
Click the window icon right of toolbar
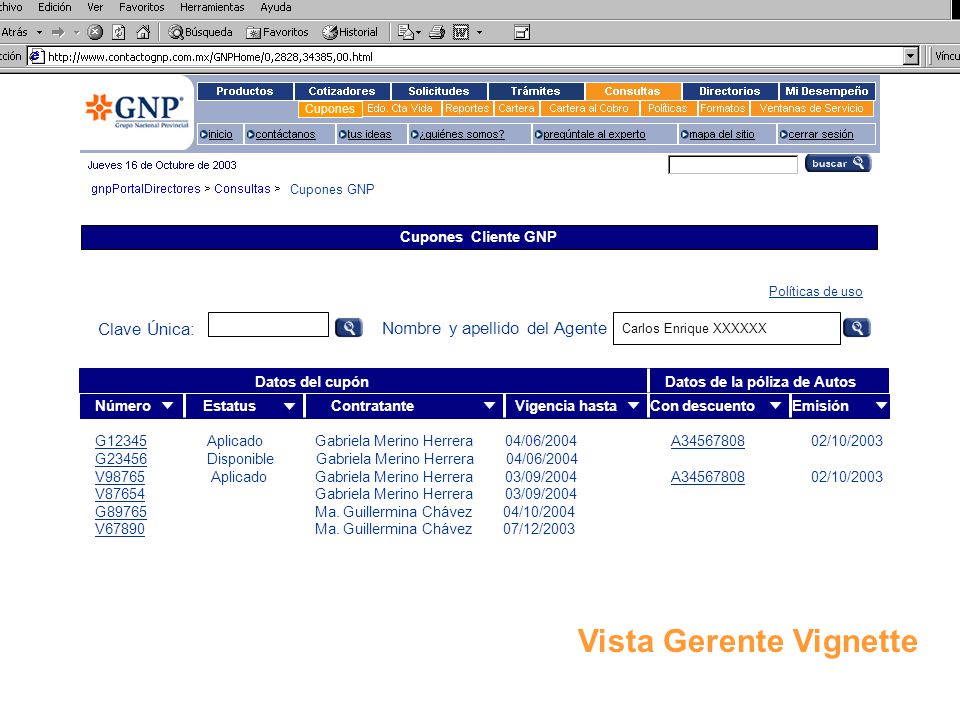(x=522, y=32)
